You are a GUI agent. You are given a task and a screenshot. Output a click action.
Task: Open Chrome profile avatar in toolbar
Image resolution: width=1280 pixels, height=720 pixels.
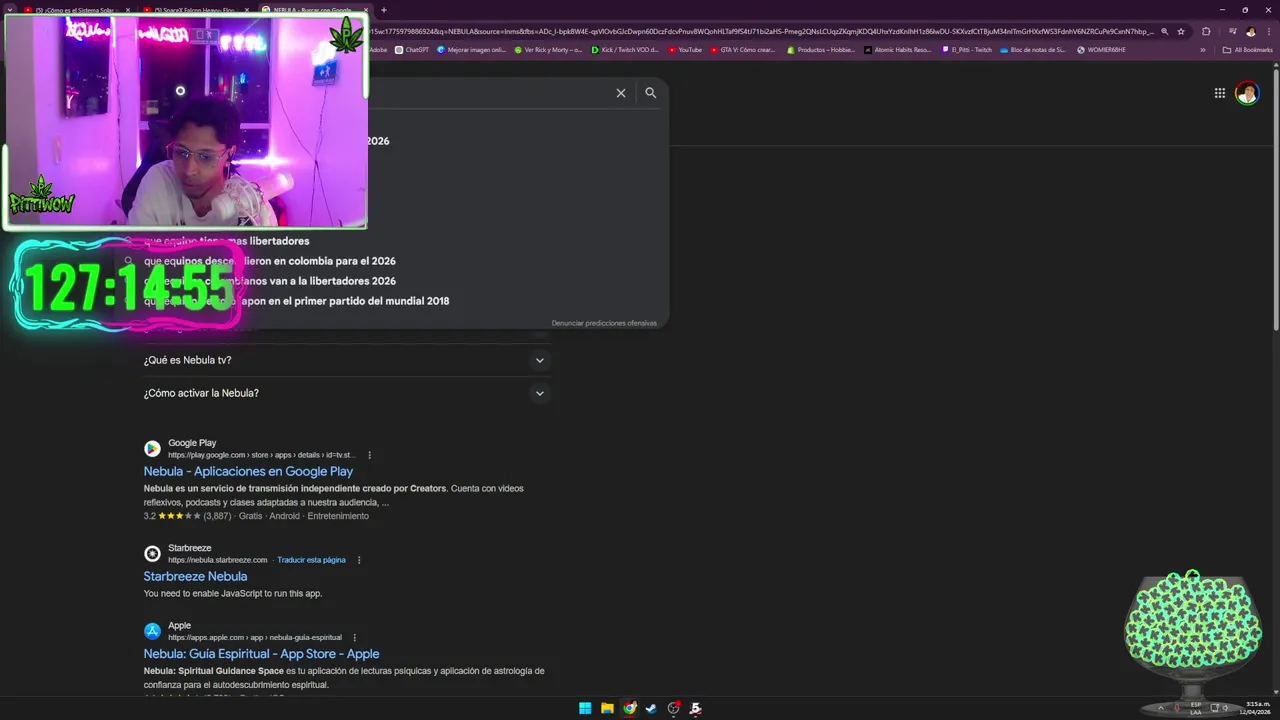point(1250,31)
